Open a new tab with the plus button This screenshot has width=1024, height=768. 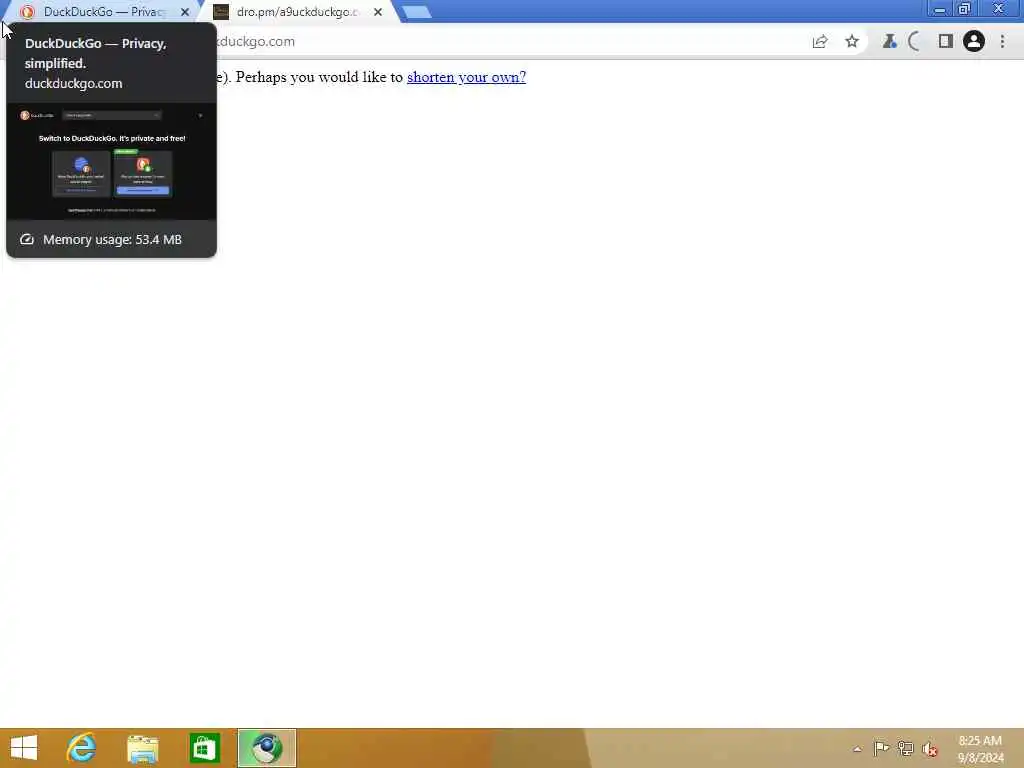tap(415, 12)
